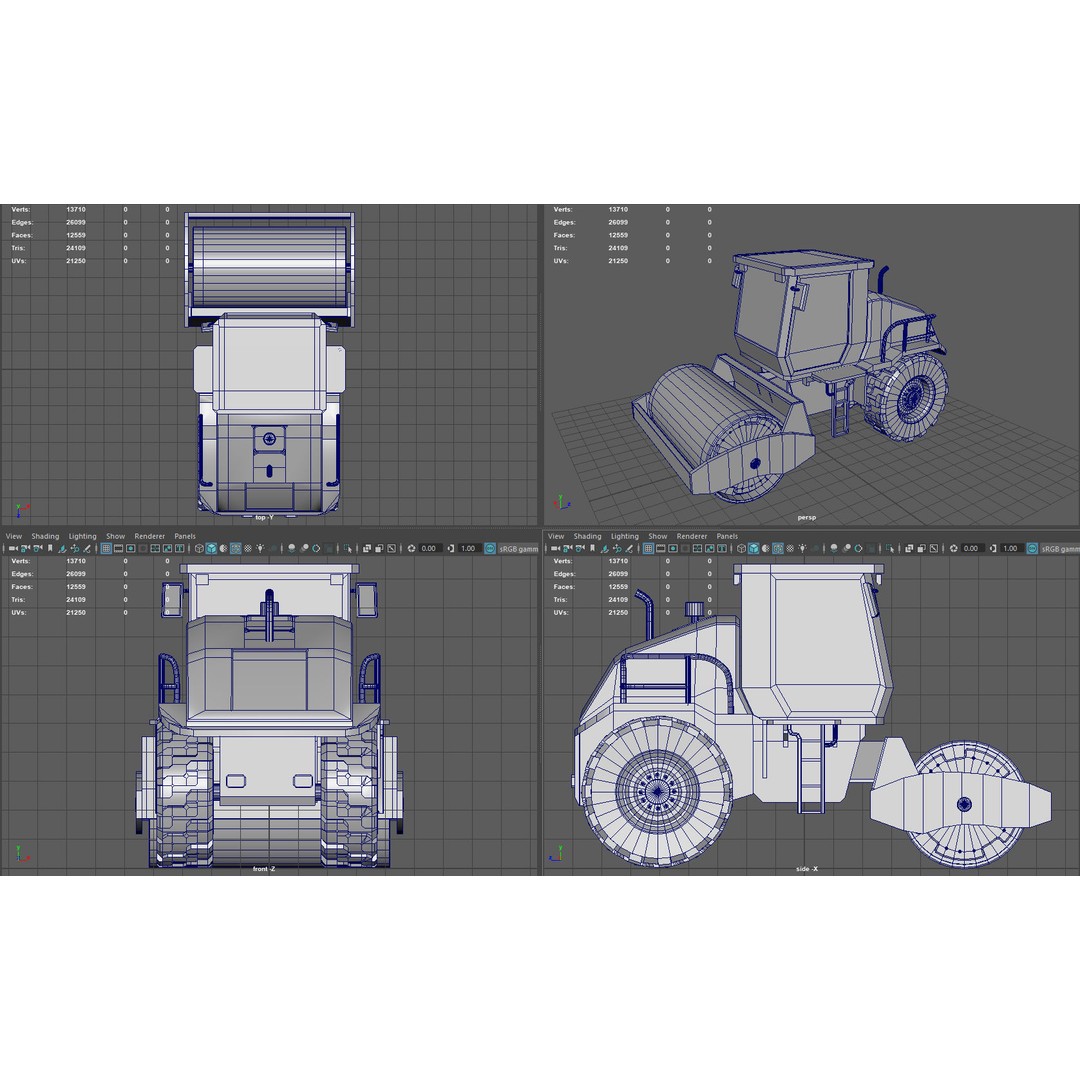1080x1080 pixels.
Task: Open View menu in front view panel
Action: click(14, 536)
